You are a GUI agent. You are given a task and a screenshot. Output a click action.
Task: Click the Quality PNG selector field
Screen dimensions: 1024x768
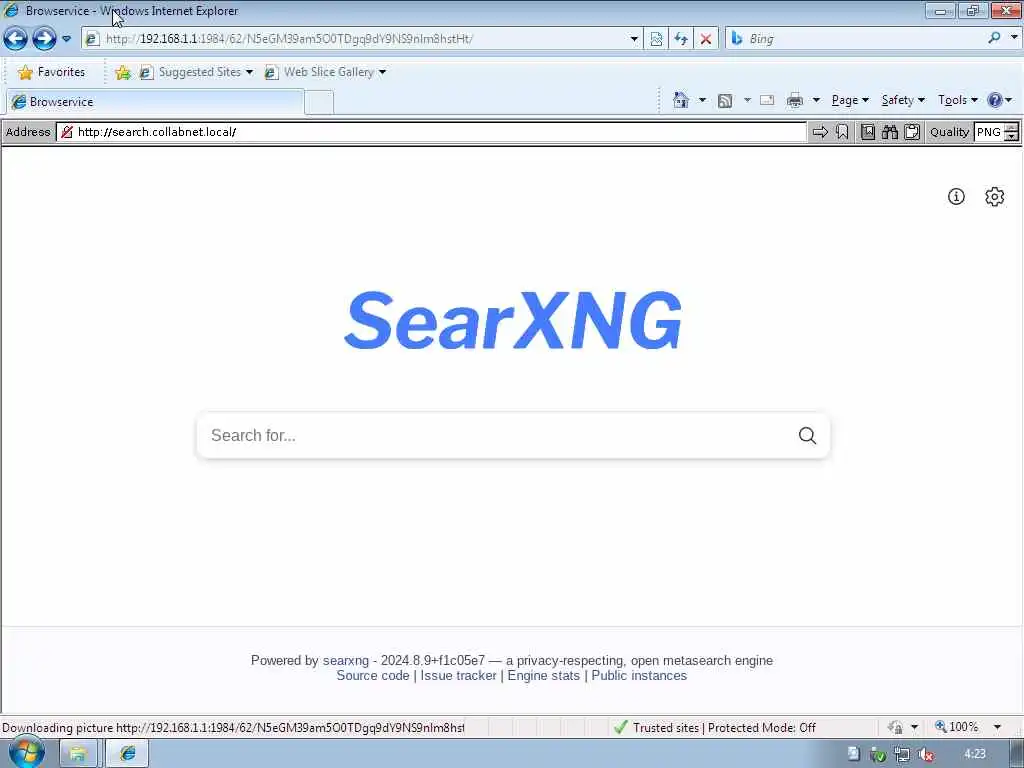tap(989, 132)
